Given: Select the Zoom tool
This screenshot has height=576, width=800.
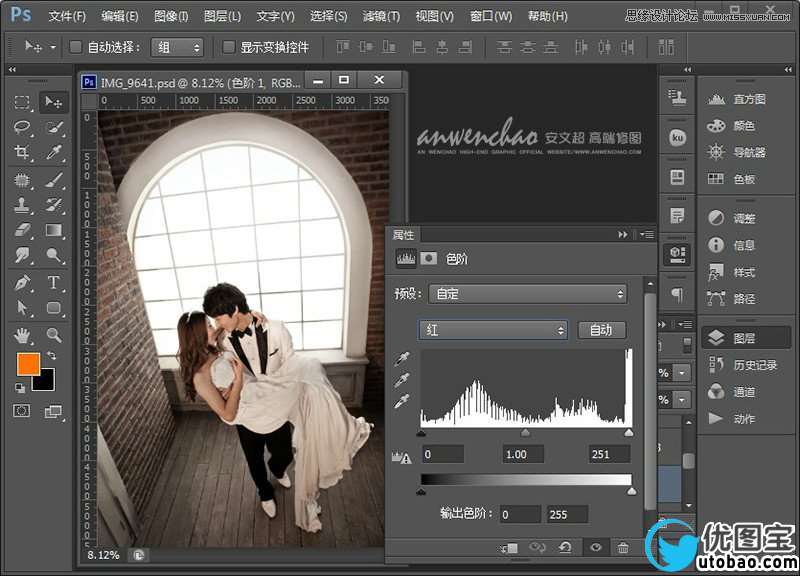Looking at the screenshot, I should click(54, 335).
